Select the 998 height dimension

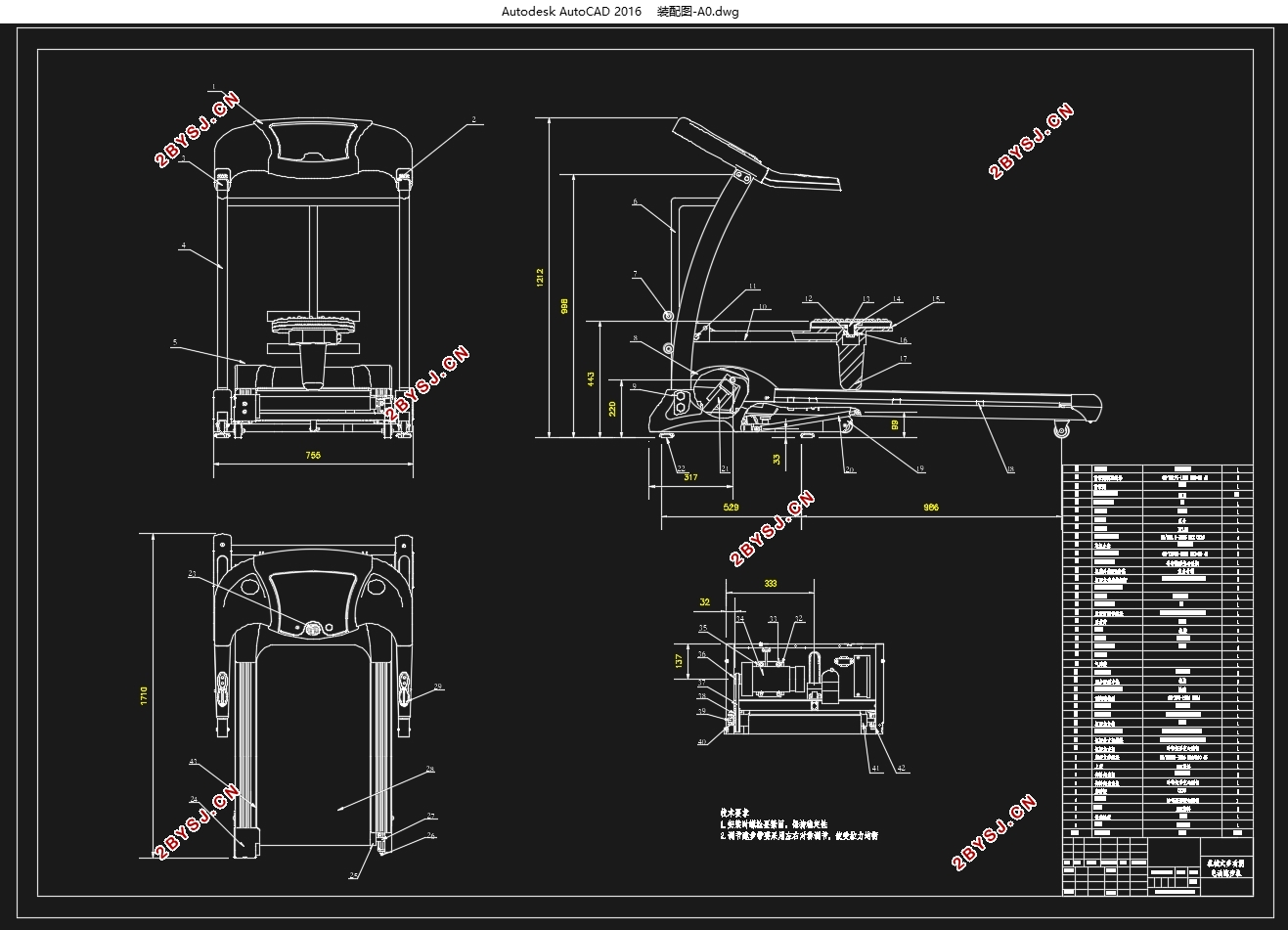click(565, 306)
